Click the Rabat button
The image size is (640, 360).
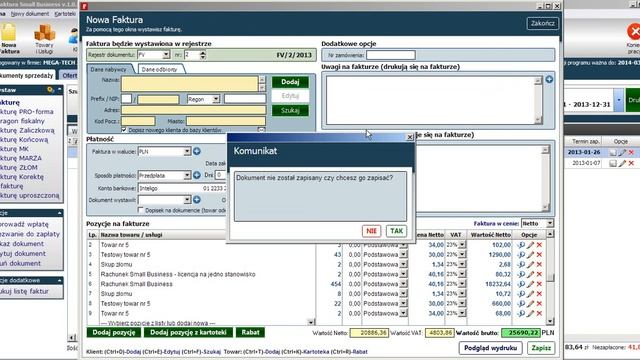click(x=250, y=332)
